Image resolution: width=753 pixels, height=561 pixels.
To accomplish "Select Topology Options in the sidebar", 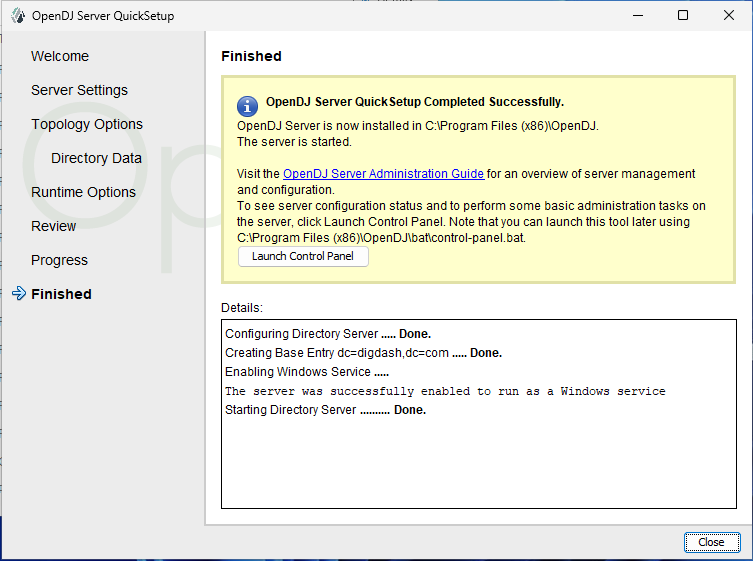I will coord(87,124).
